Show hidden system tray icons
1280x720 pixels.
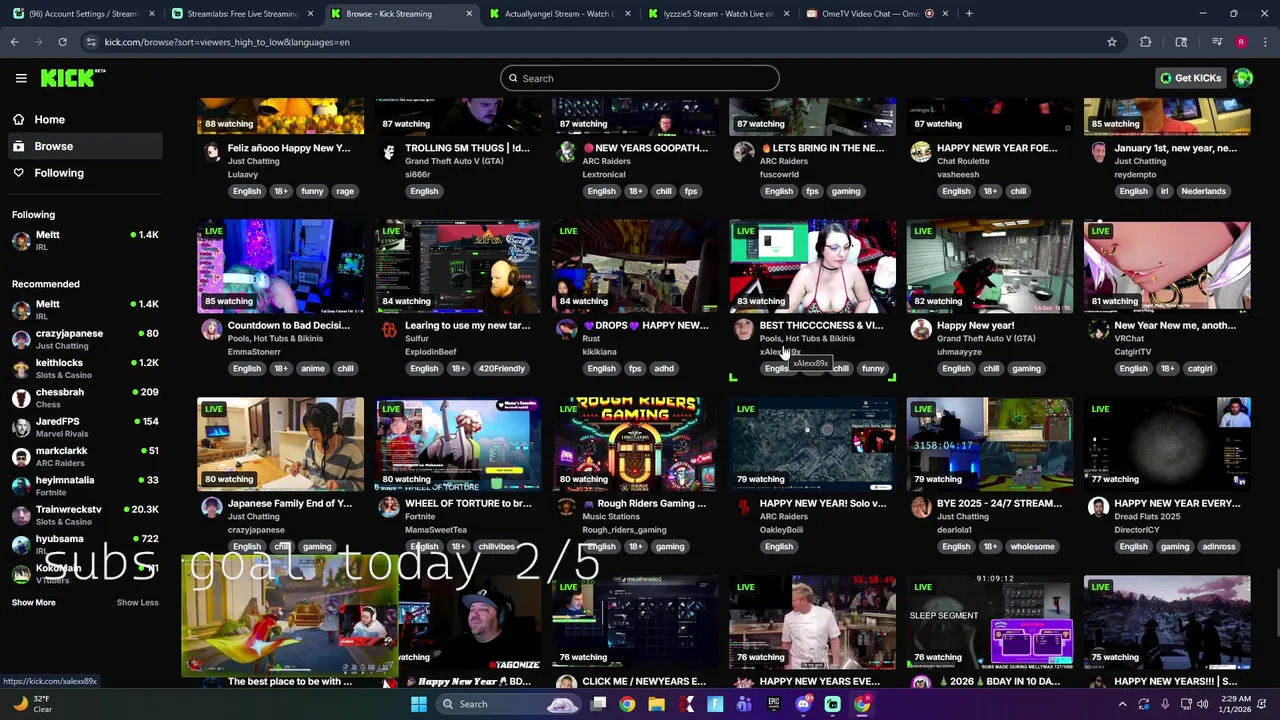click(x=1122, y=704)
